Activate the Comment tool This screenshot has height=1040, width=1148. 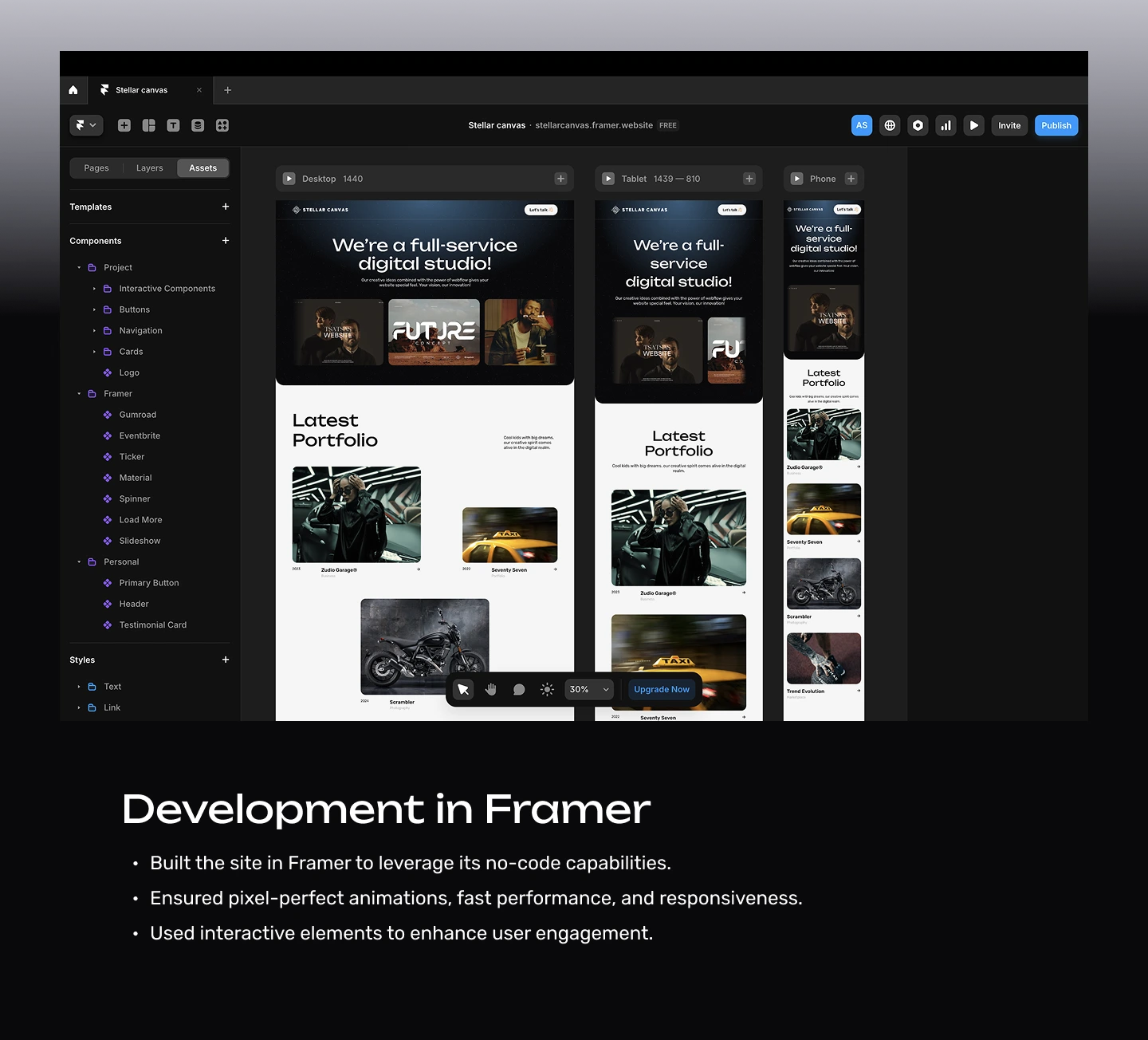(519, 689)
